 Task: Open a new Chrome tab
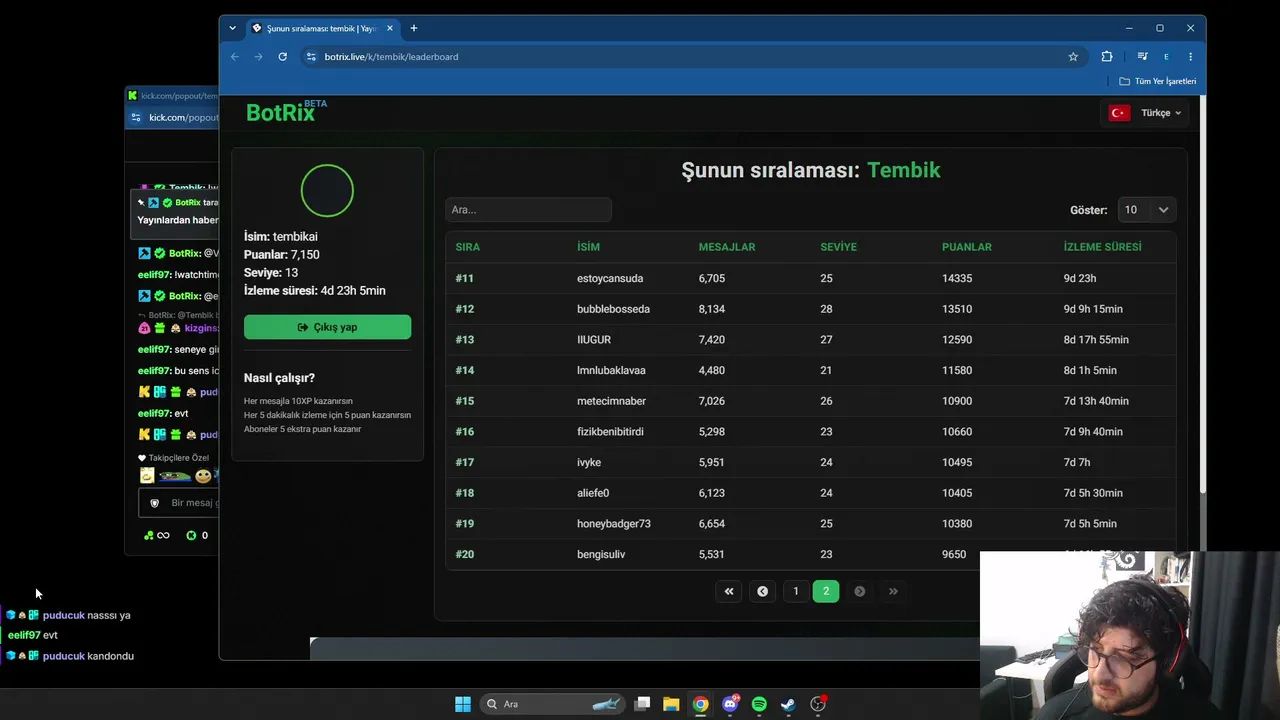tap(414, 28)
